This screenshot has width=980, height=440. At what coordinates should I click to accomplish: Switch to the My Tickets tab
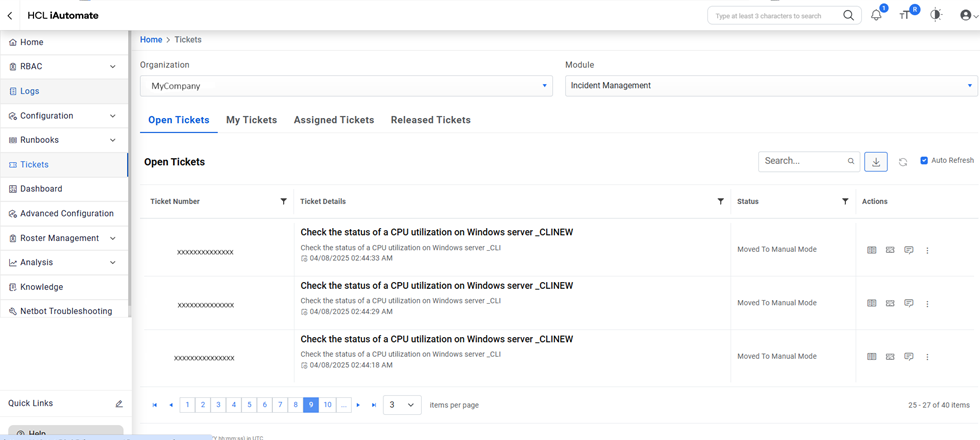coord(251,120)
